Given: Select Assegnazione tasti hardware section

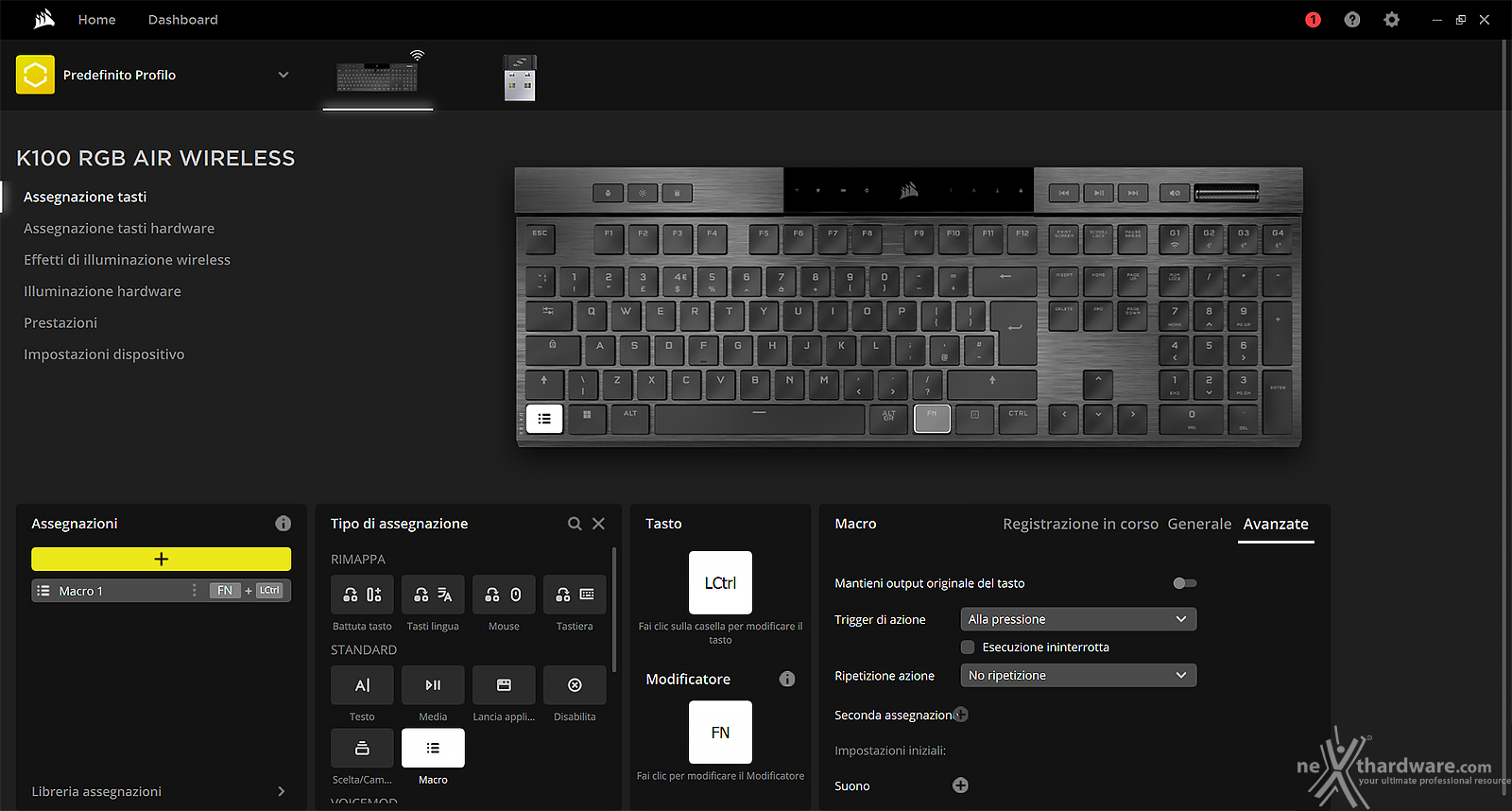Looking at the screenshot, I should point(119,228).
